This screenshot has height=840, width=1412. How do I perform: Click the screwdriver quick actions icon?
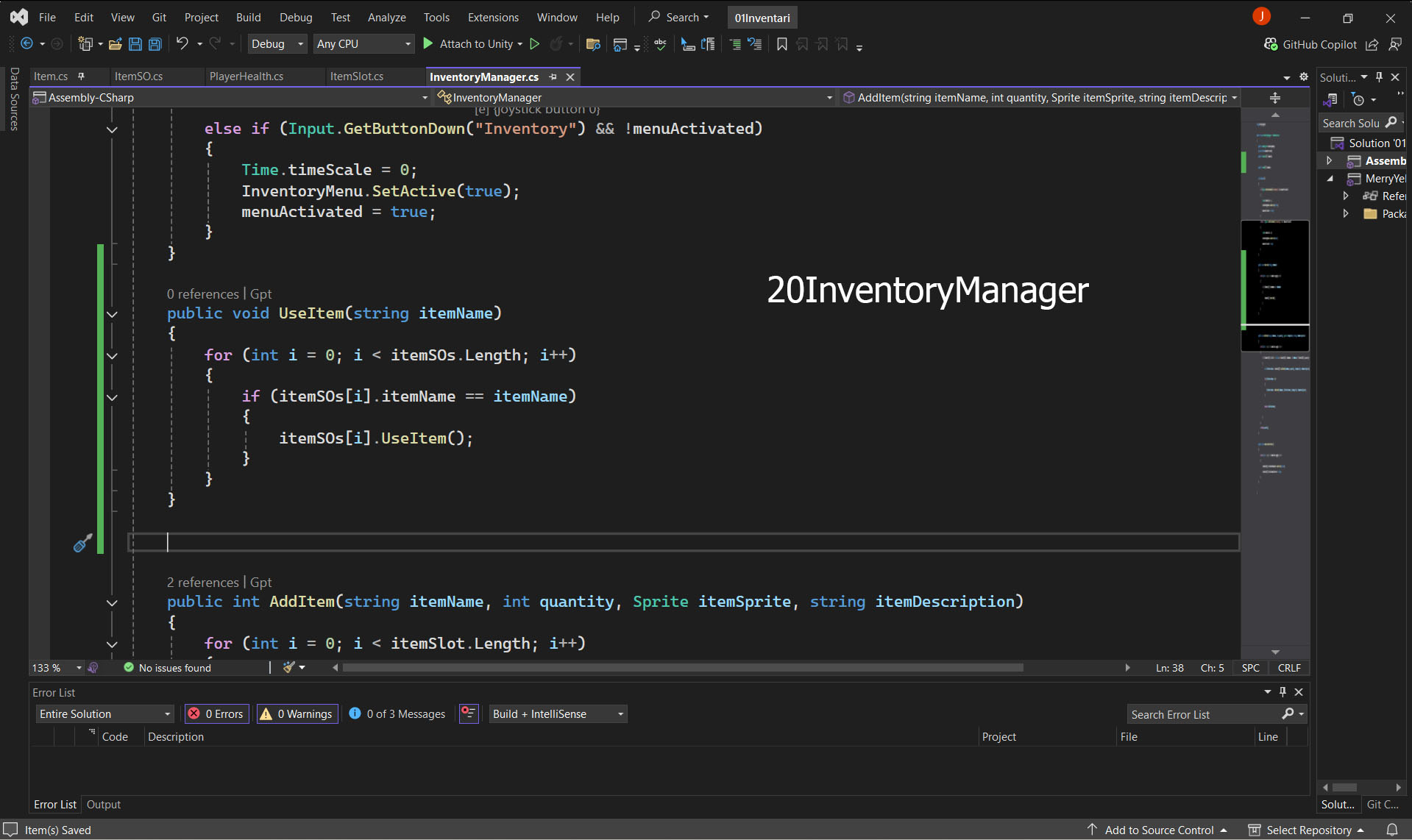[x=82, y=543]
